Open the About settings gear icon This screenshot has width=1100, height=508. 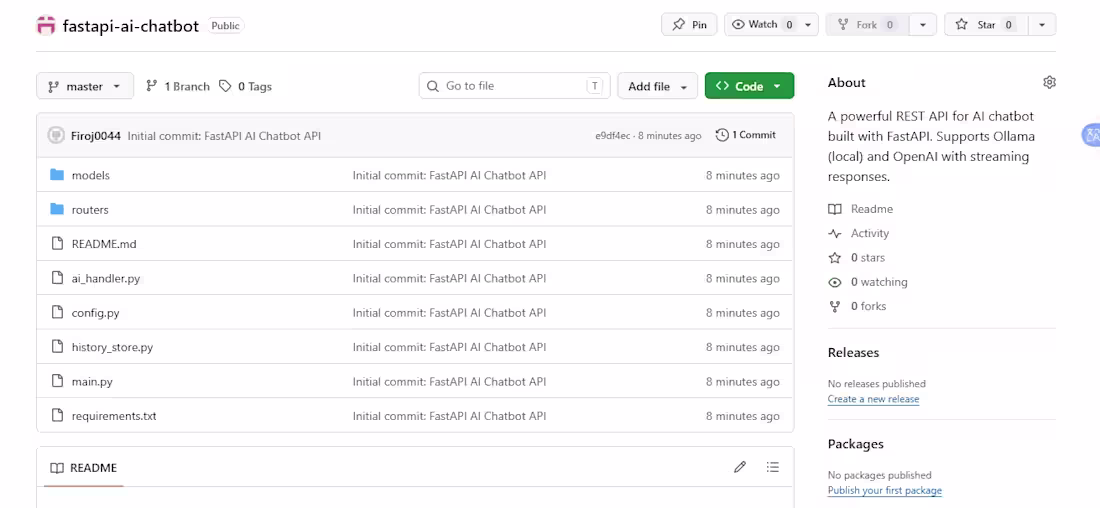(x=1049, y=83)
